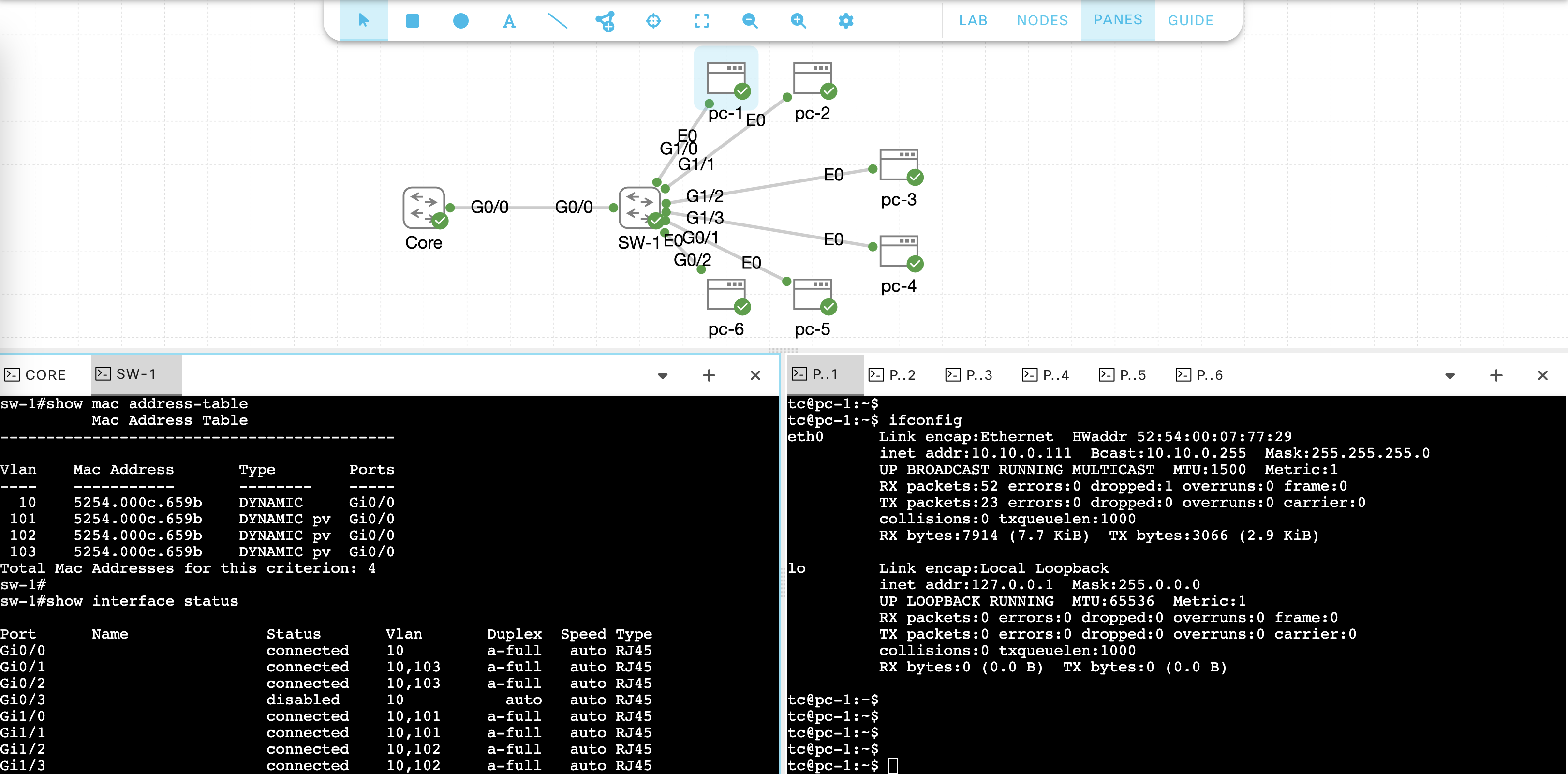Expand right console pane dropdown arrow
The image size is (1568, 774).
[x=1450, y=376]
